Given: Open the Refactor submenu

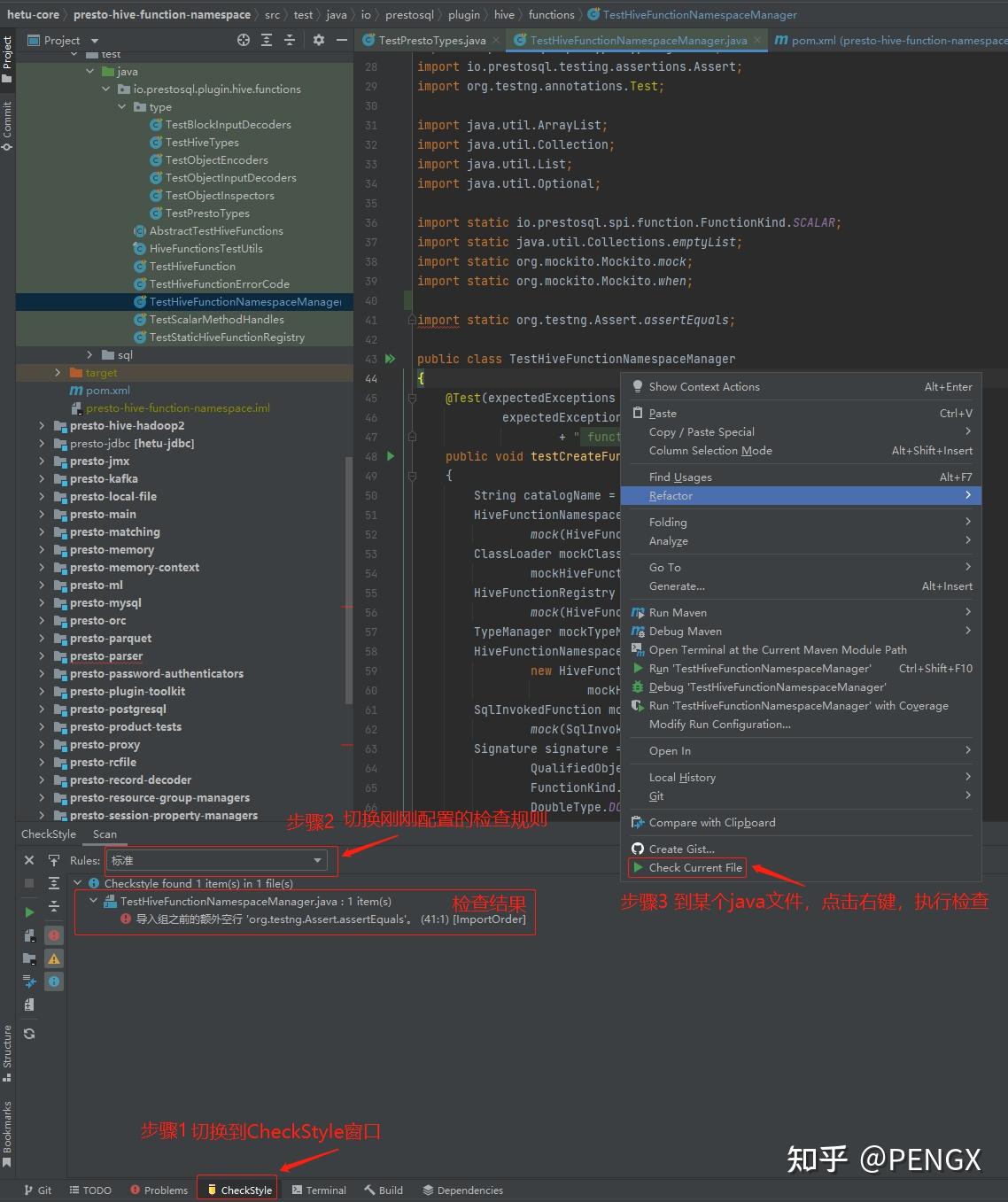Looking at the screenshot, I should coord(801,495).
